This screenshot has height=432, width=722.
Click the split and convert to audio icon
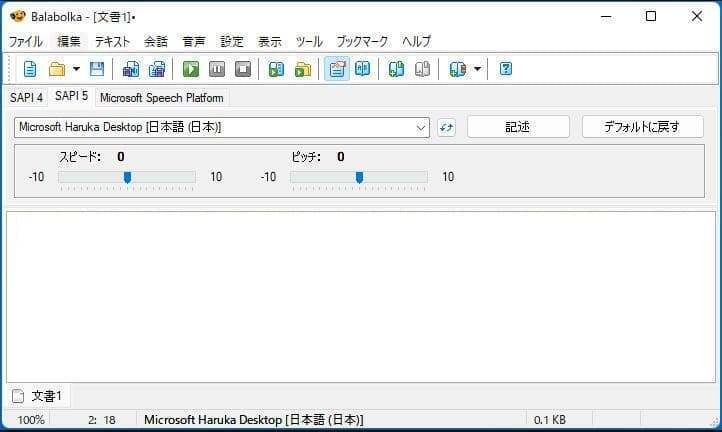click(x=157, y=69)
